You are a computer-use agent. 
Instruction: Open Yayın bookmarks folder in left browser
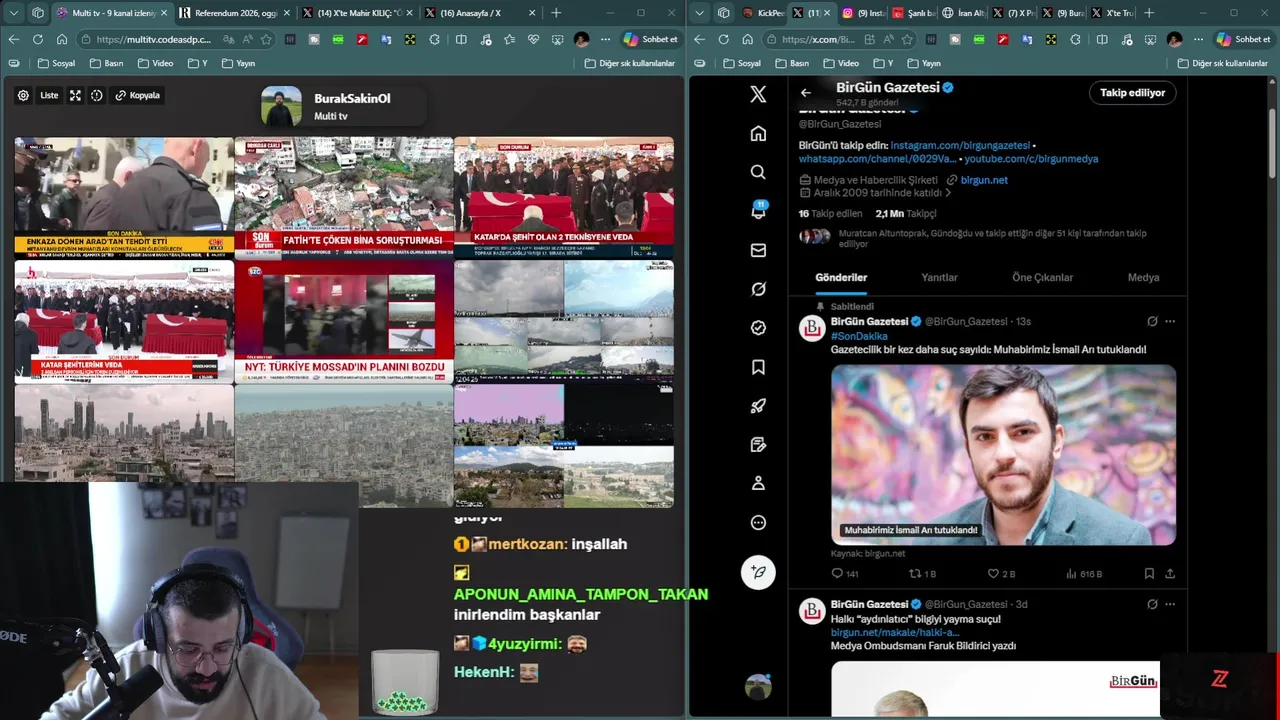click(237, 63)
